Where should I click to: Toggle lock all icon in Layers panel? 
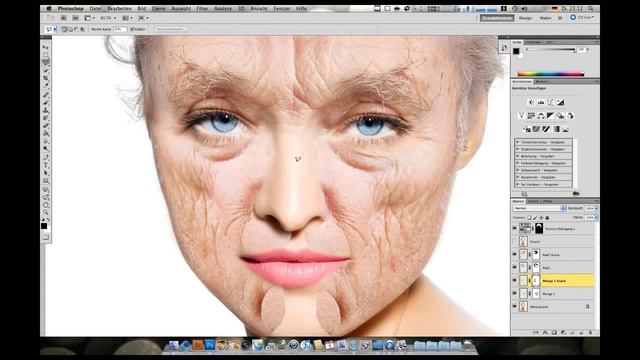point(547,218)
